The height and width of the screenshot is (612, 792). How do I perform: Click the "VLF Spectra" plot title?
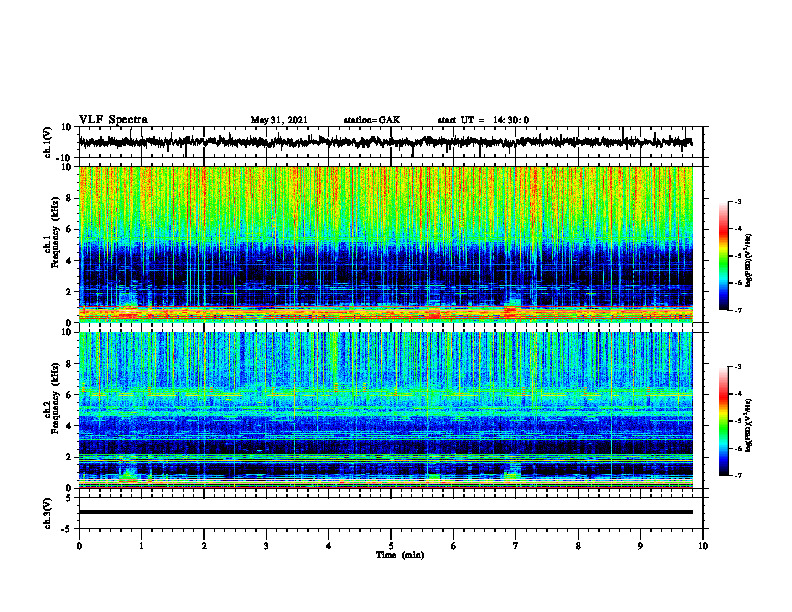click(114, 120)
